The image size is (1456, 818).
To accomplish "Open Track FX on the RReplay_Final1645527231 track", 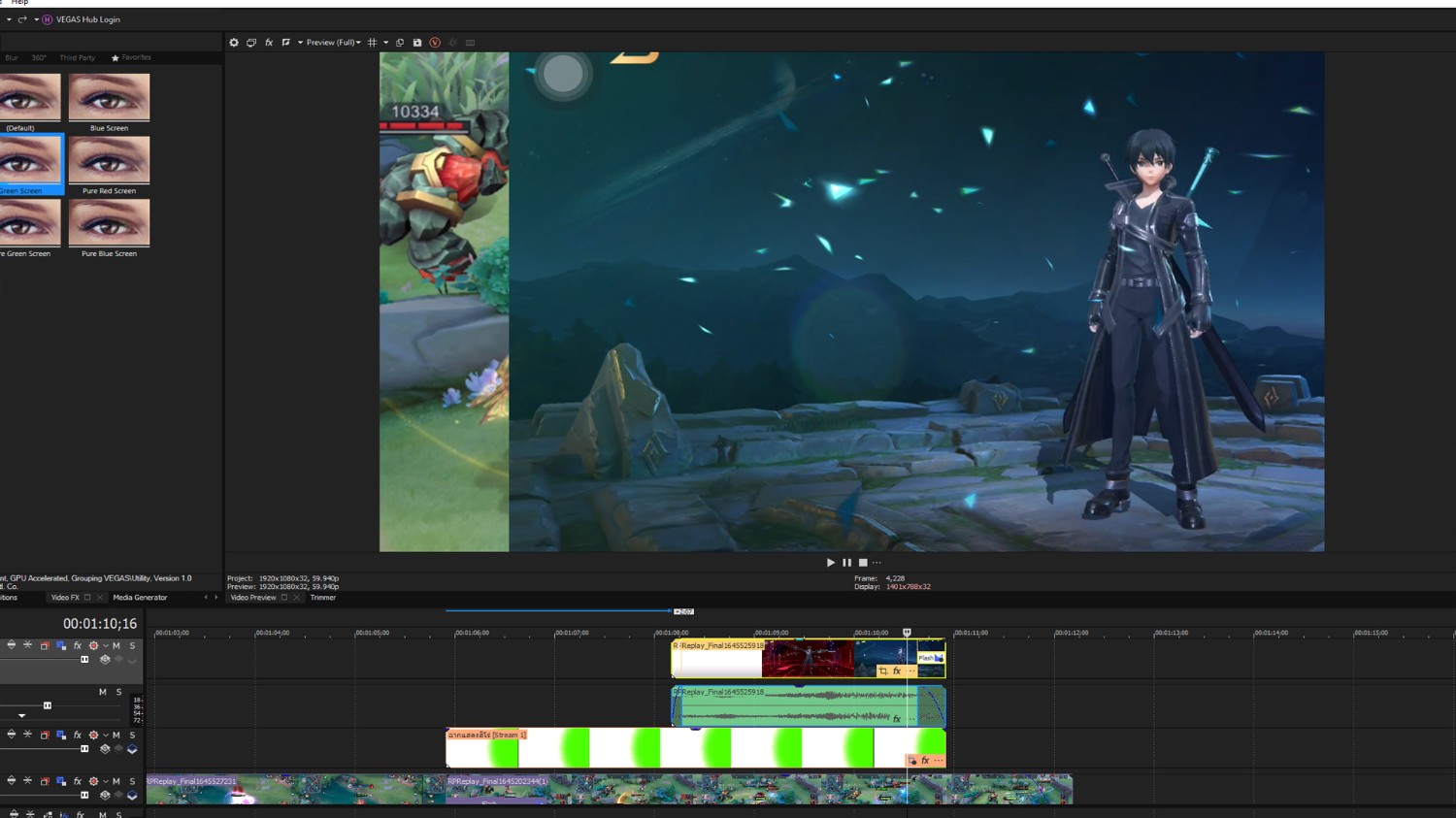I will [x=78, y=781].
